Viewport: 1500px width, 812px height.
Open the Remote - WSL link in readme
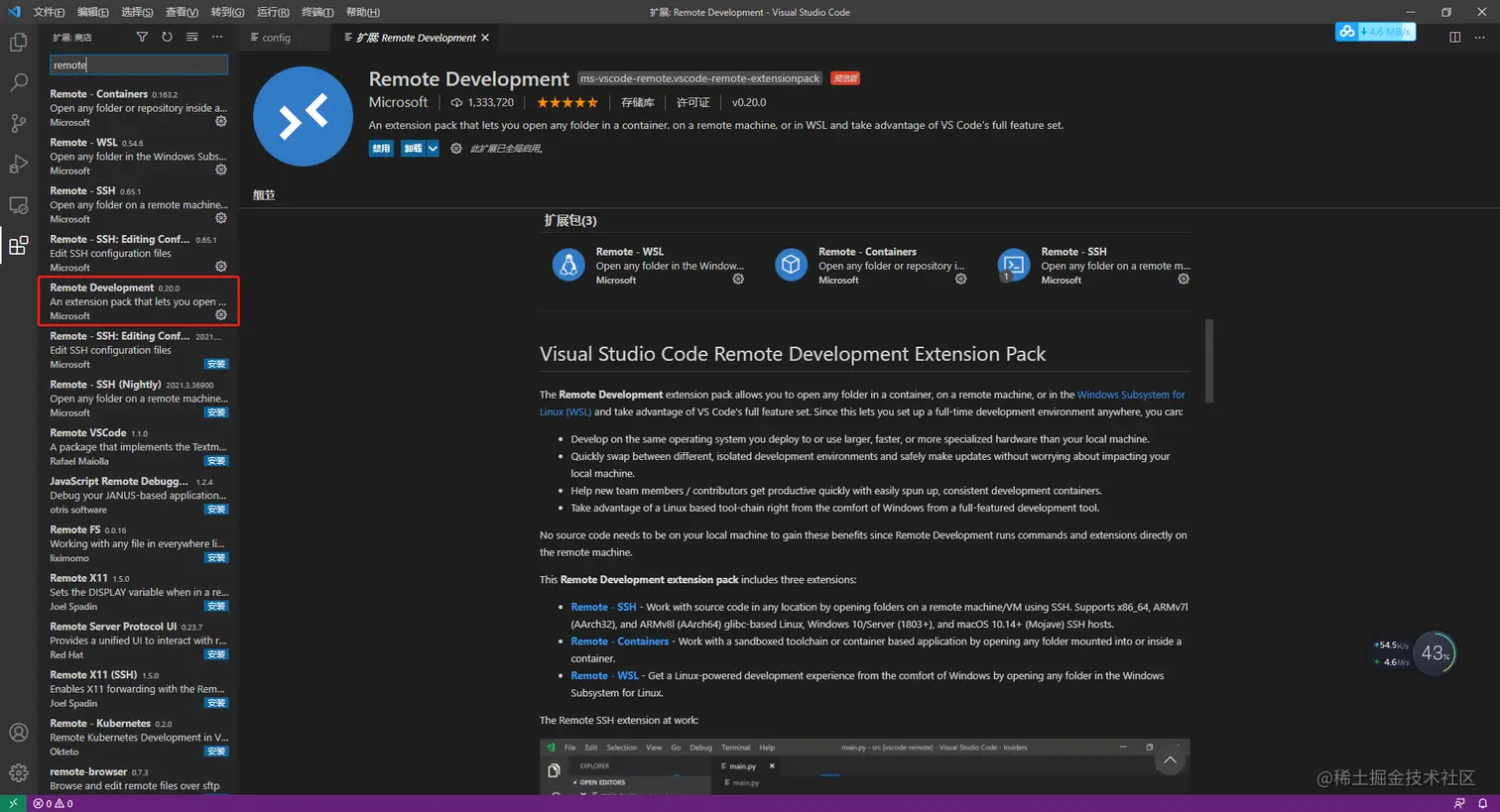pos(604,676)
